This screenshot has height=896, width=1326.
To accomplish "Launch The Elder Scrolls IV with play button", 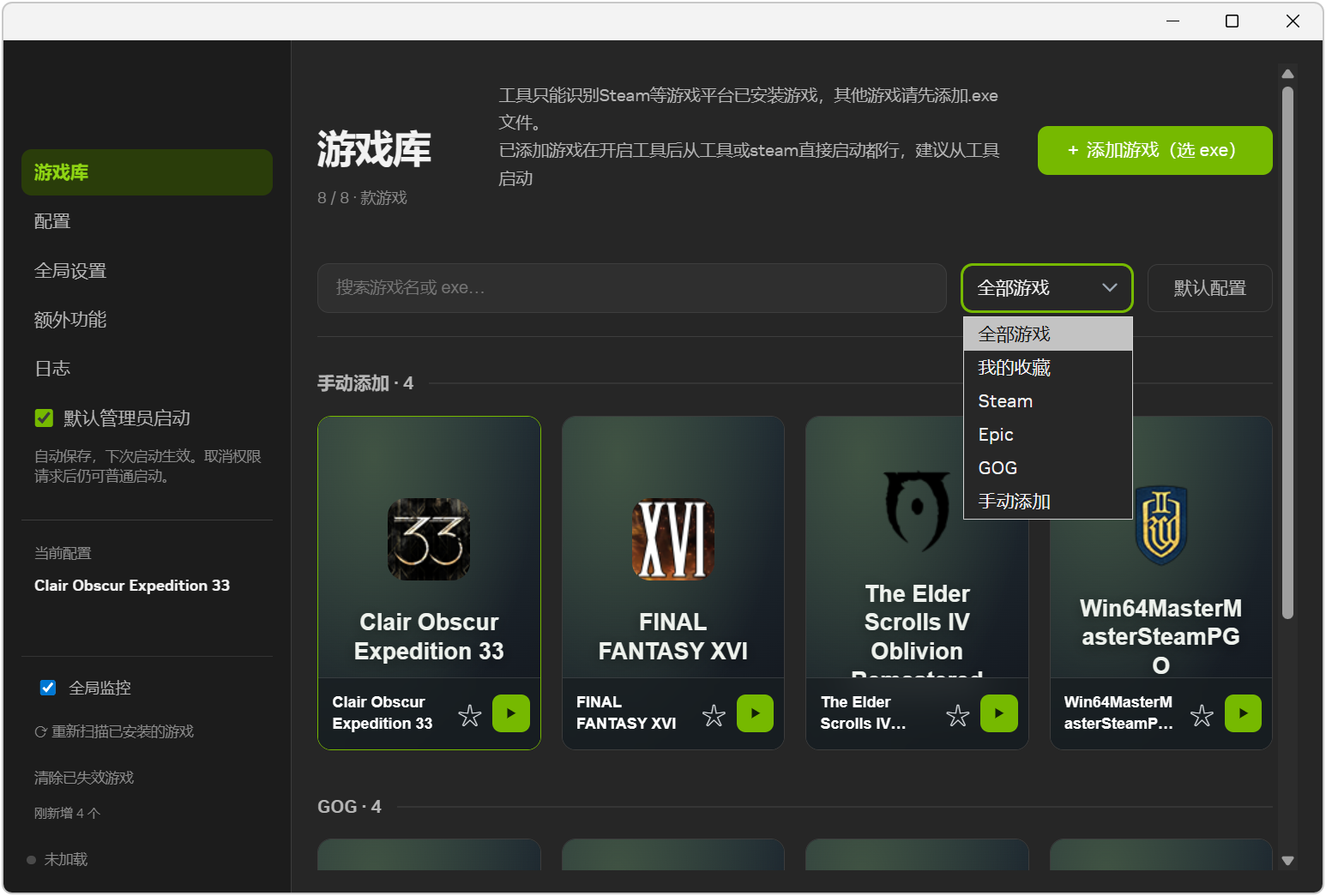I will [x=999, y=713].
